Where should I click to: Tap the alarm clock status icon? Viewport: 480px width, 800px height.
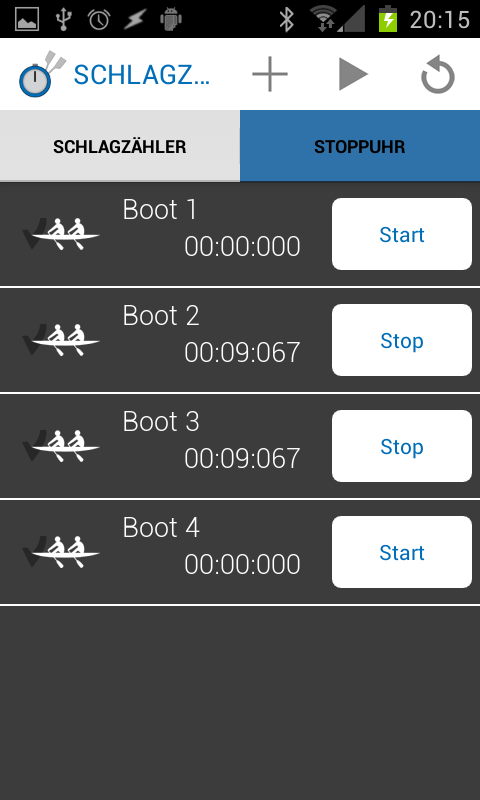(99, 20)
